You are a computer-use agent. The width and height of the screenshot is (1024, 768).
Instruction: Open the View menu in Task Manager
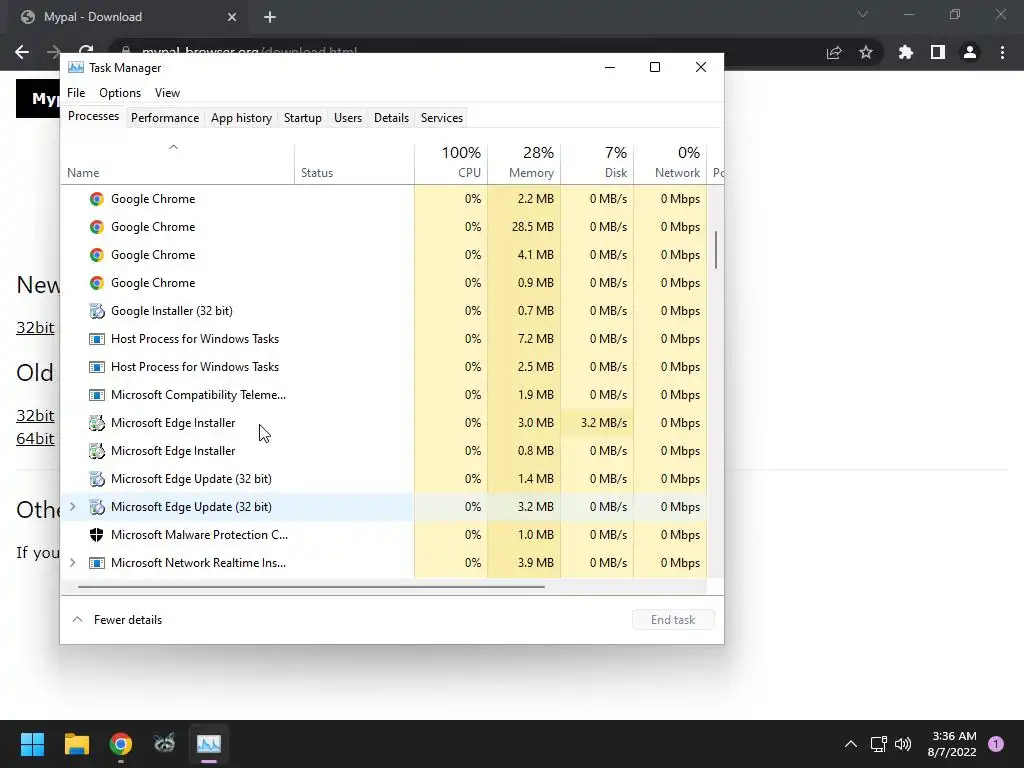tap(167, 93)
